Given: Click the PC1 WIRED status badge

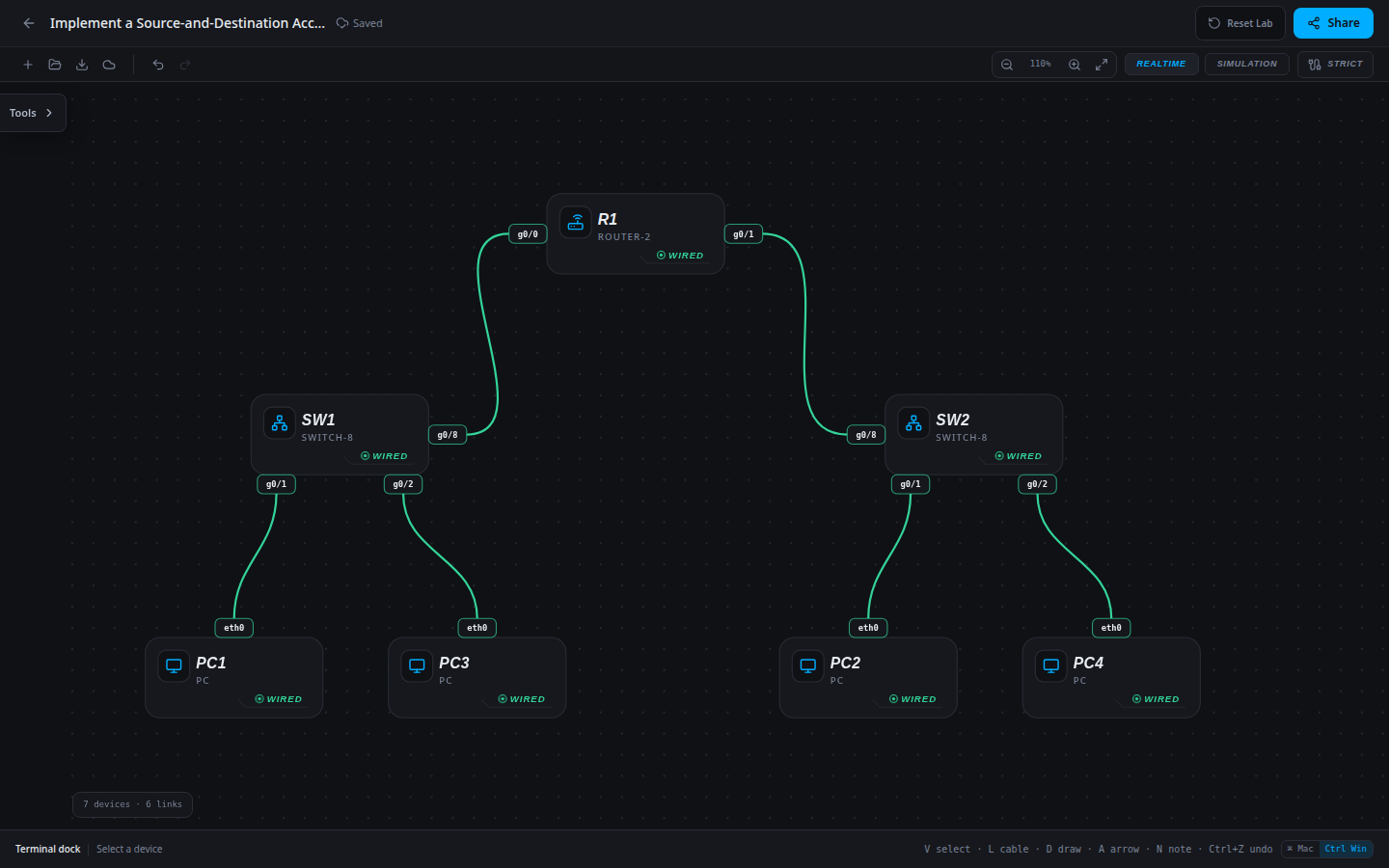Looking at the screenshot, I should (x=279, y=699).
